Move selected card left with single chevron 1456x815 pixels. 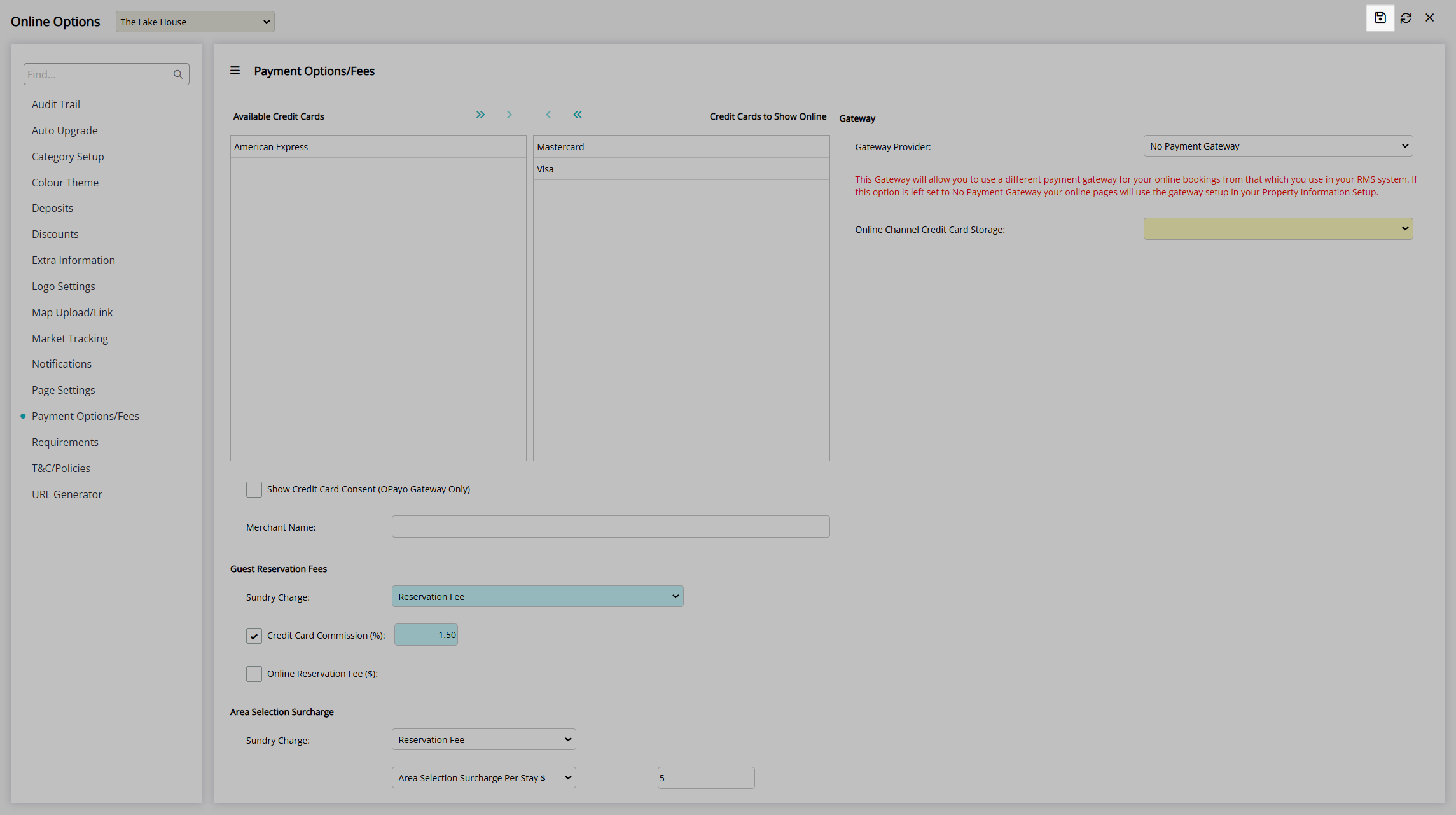[548, 115]
